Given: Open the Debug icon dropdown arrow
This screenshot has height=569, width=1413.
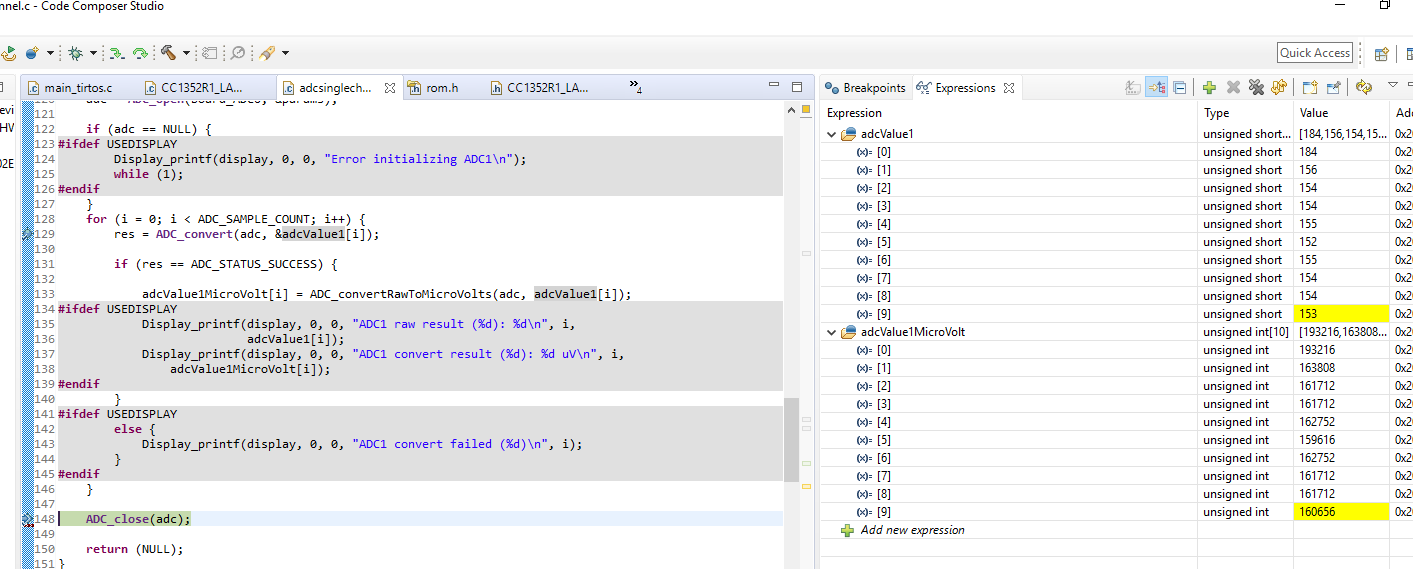Looking at the screenshot, I should pos(93,53).
